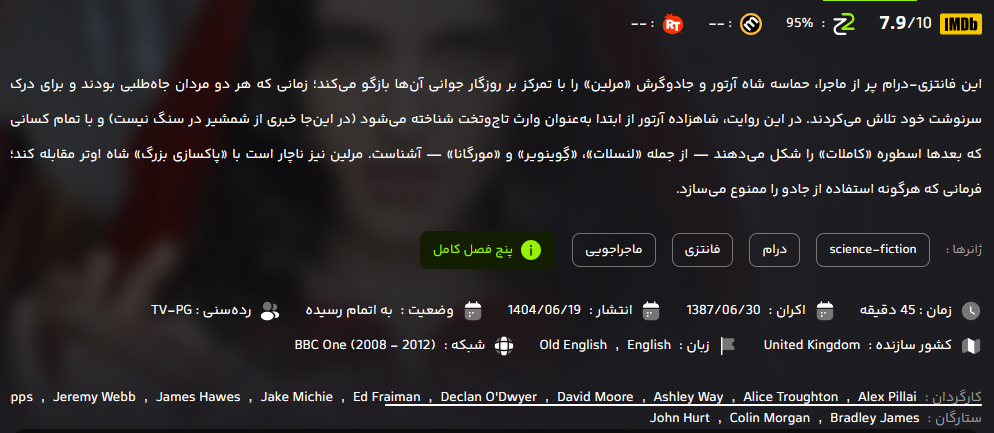This screenshot has width=994, height=433.
Task: Click the green info icon on the five complete seasons badge
Action: click(530, 250)
